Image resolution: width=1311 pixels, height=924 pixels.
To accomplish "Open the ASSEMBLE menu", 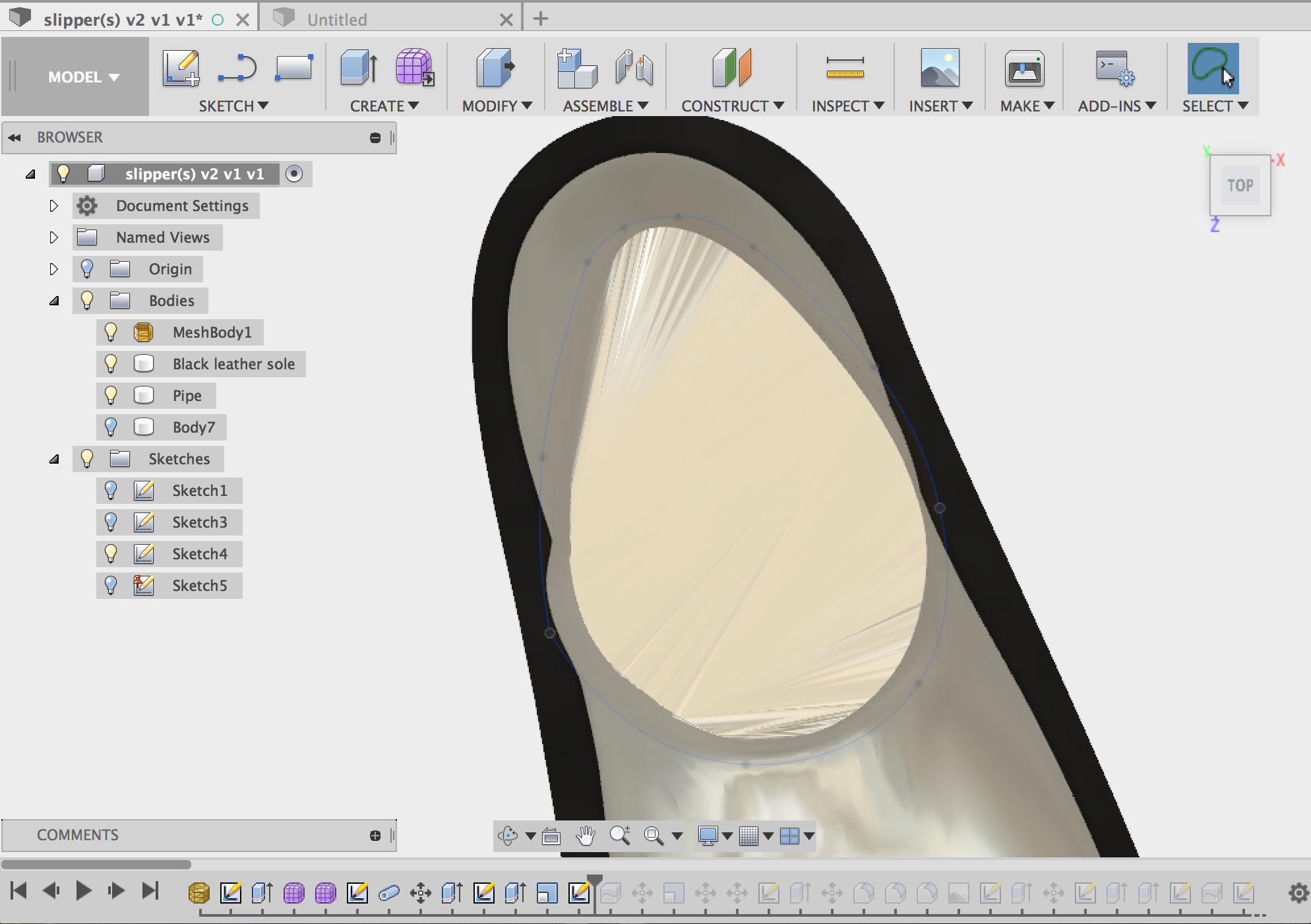I will (605, 106).
